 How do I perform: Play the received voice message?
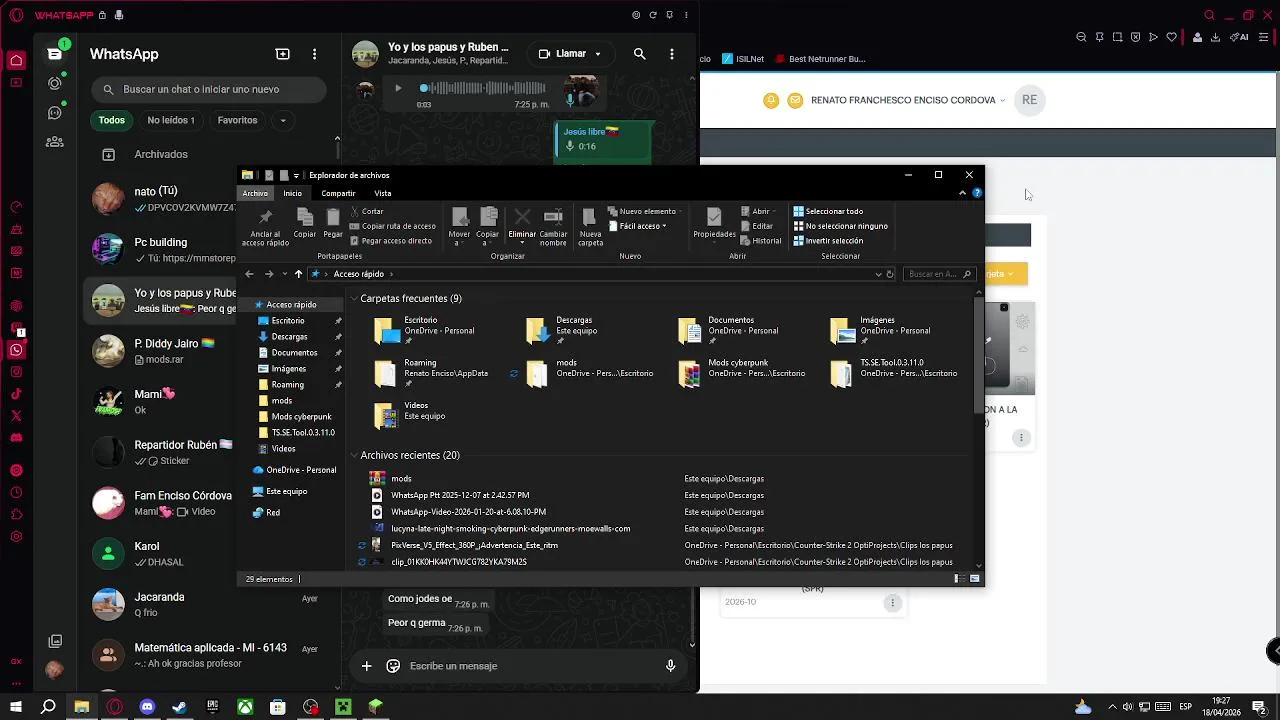pos(398,88)
